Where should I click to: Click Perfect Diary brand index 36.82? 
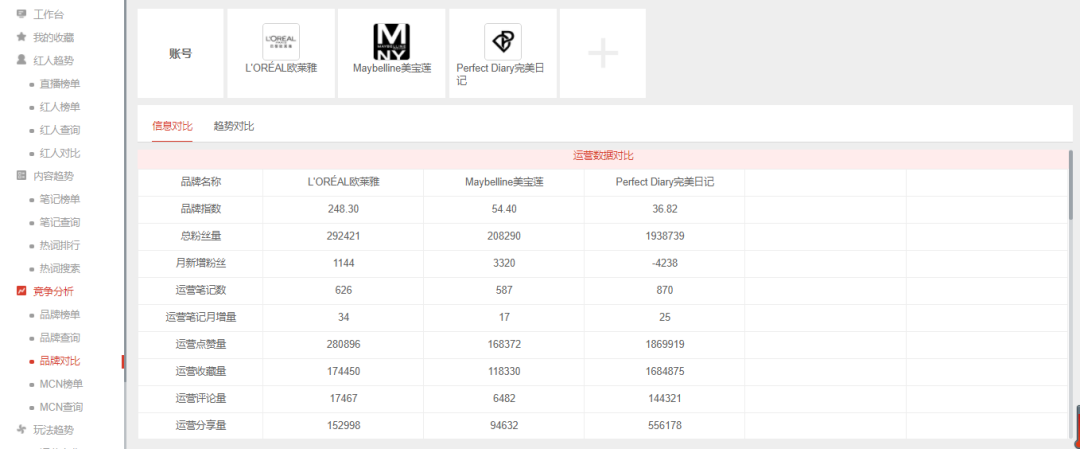(x=665, y=209)
